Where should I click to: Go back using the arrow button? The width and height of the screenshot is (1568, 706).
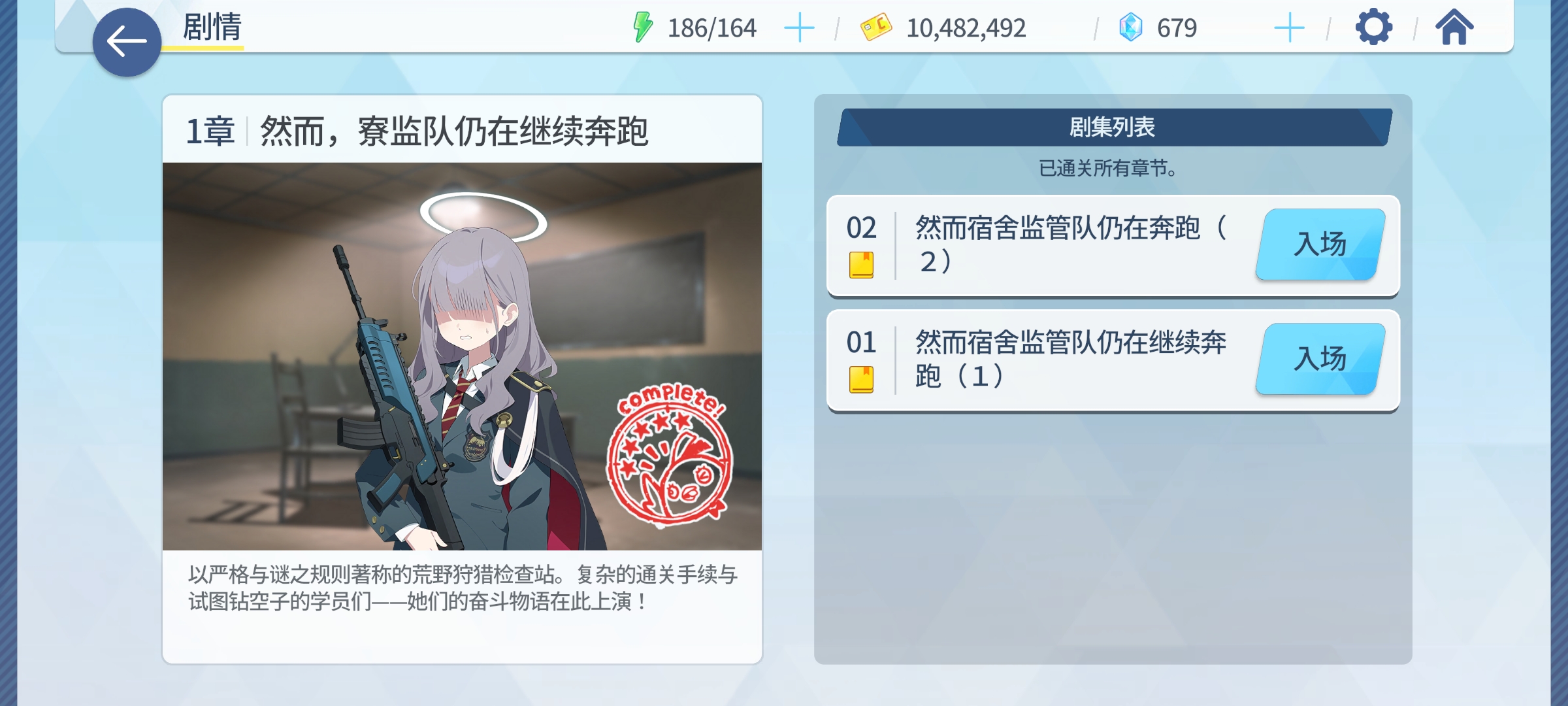127,42
